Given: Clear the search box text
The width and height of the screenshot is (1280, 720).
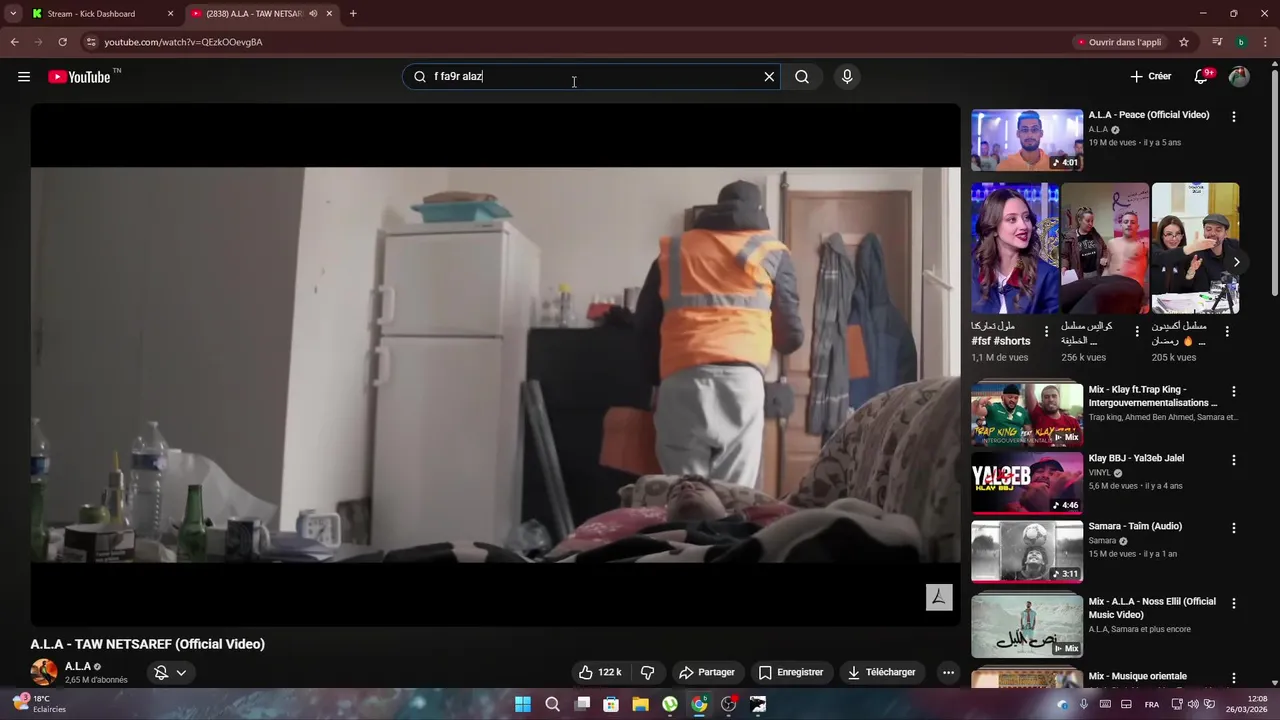Looking at the screenshot, I should click(769, 77).
